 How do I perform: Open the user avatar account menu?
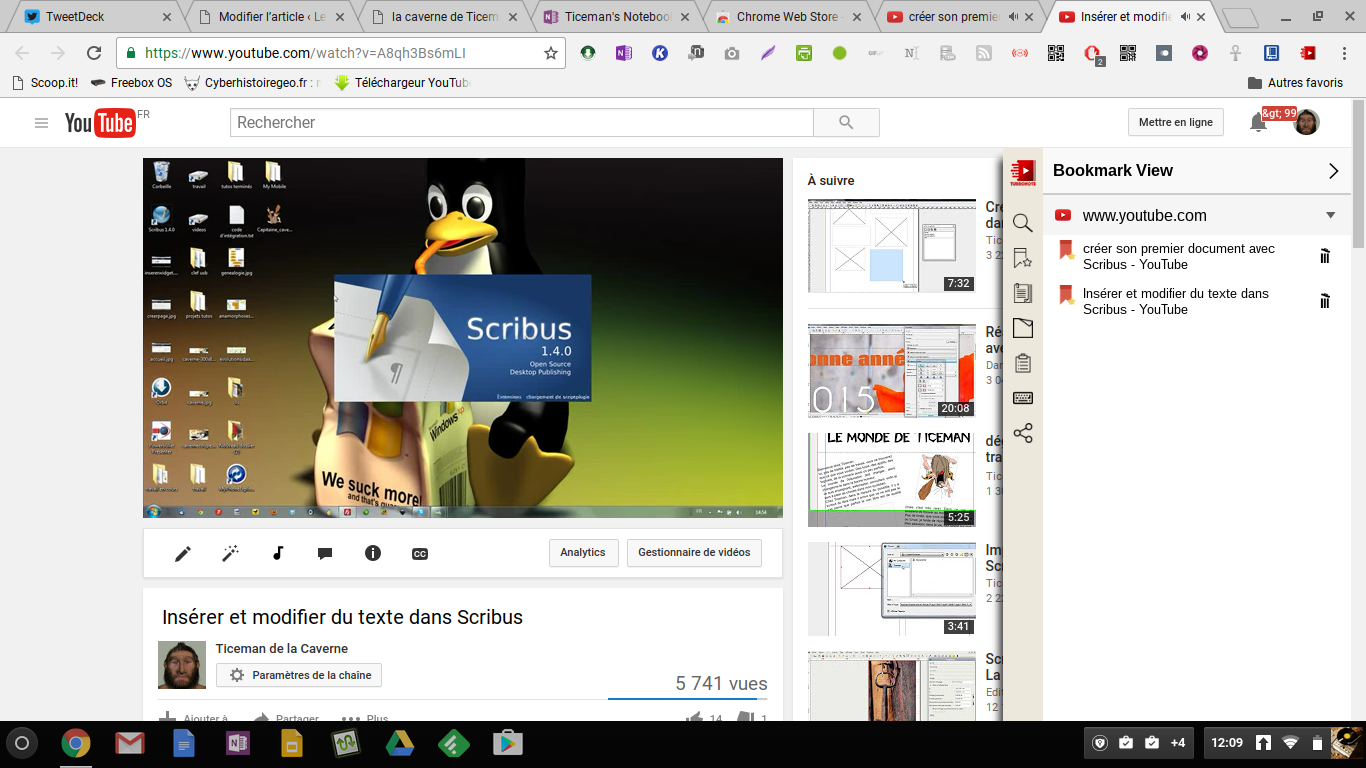tap(1306, 122)
